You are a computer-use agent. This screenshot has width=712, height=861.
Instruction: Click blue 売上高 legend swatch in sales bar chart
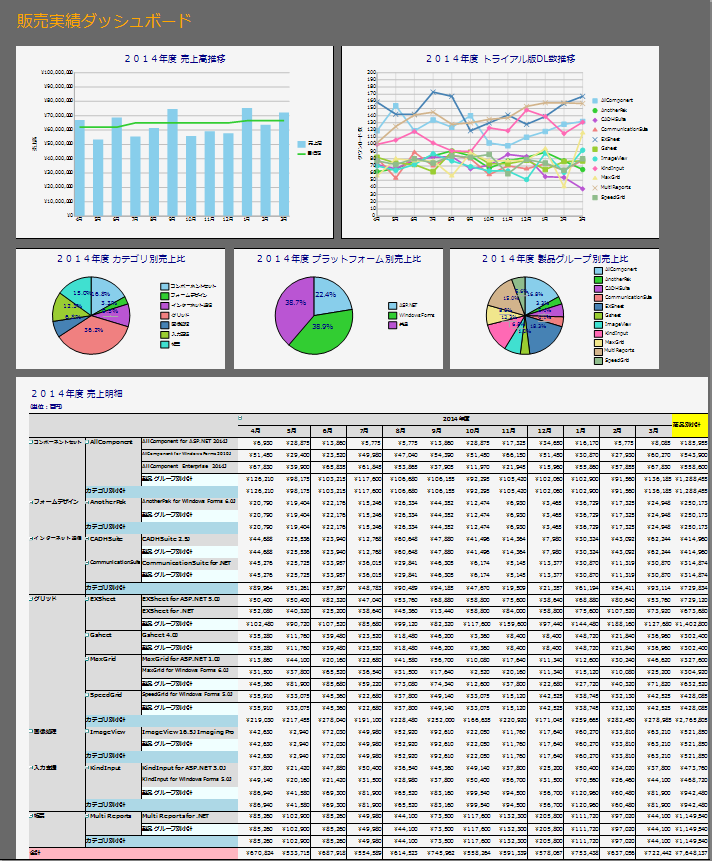pyautogui.click(x=301, y=144)
